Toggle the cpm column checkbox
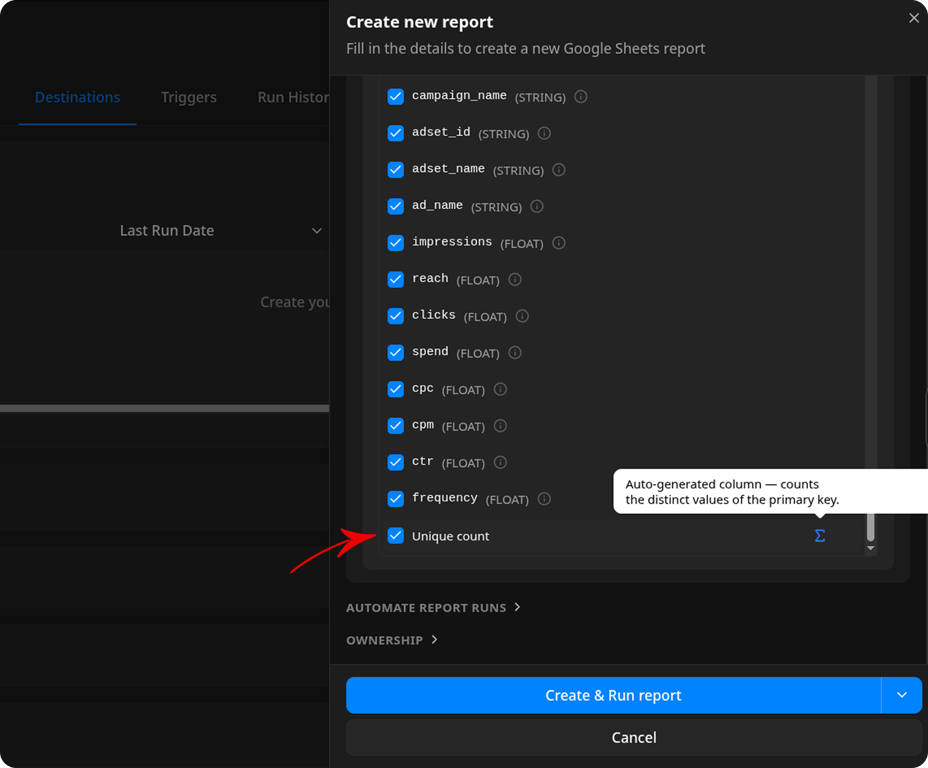The height and width of the screenshot is (768, 928). click(x=395, y=426)
